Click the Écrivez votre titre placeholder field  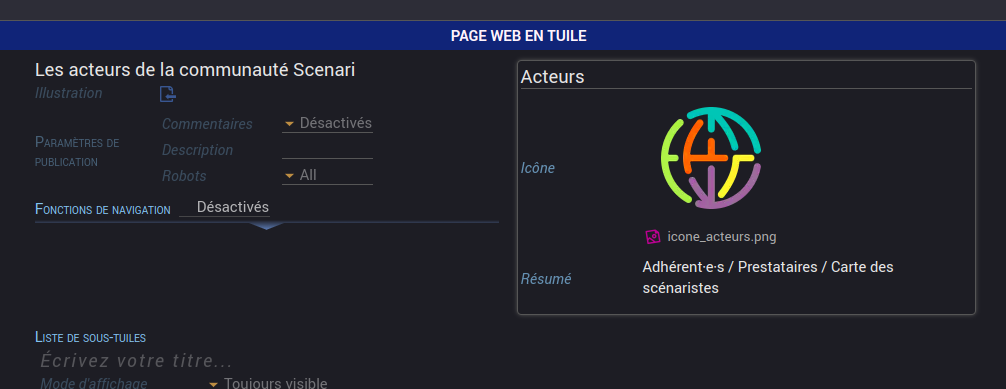coord(136,361)
